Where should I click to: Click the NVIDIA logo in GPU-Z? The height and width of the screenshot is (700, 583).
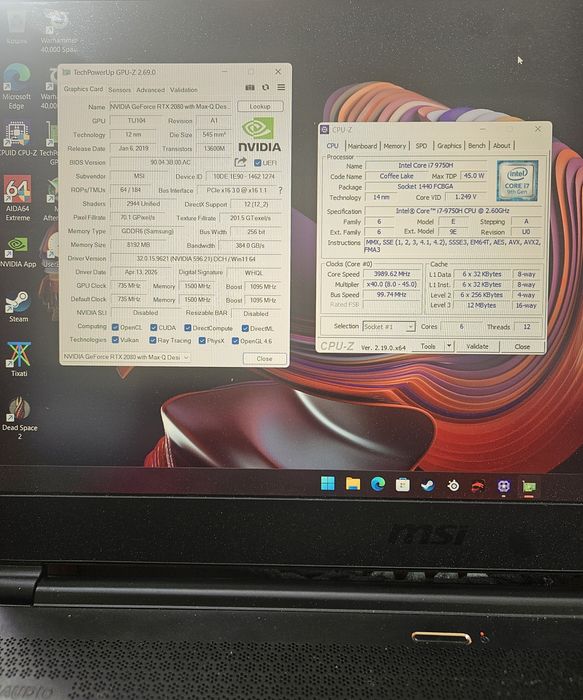[259, 134]
